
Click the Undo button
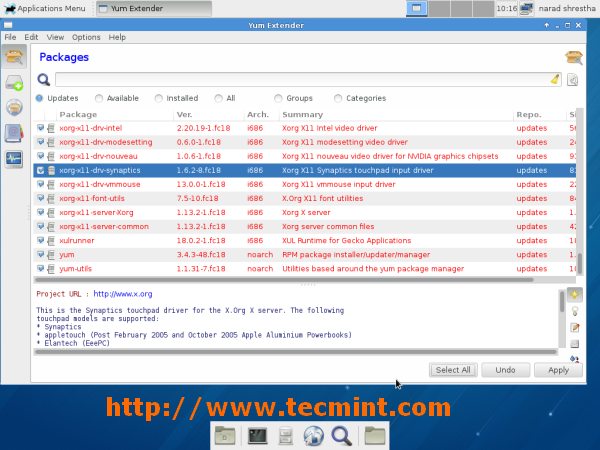click(505, 370)
